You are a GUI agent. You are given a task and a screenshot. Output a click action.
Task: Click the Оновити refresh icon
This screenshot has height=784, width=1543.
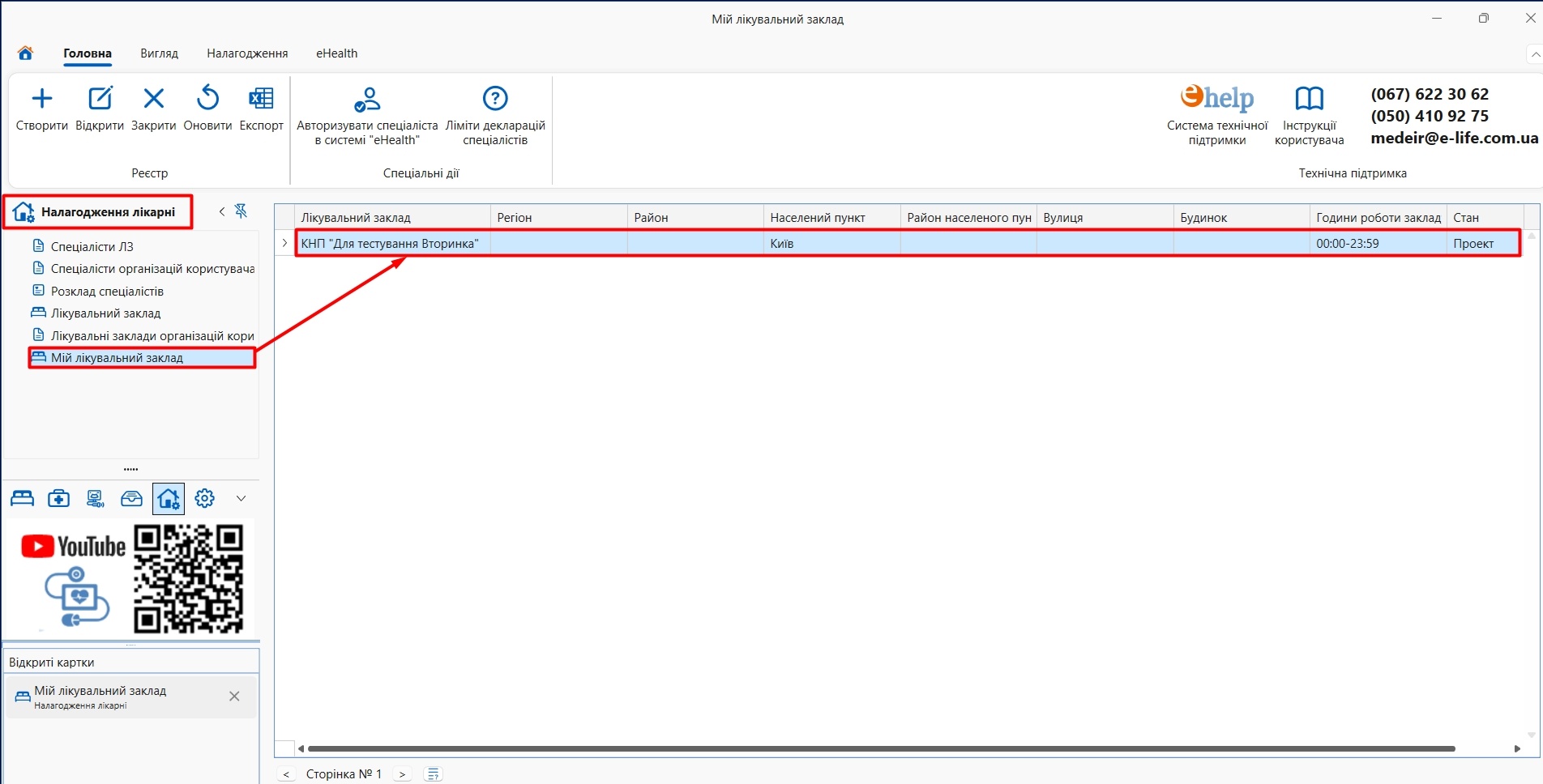pyautogui.click(x=207, y=99)
